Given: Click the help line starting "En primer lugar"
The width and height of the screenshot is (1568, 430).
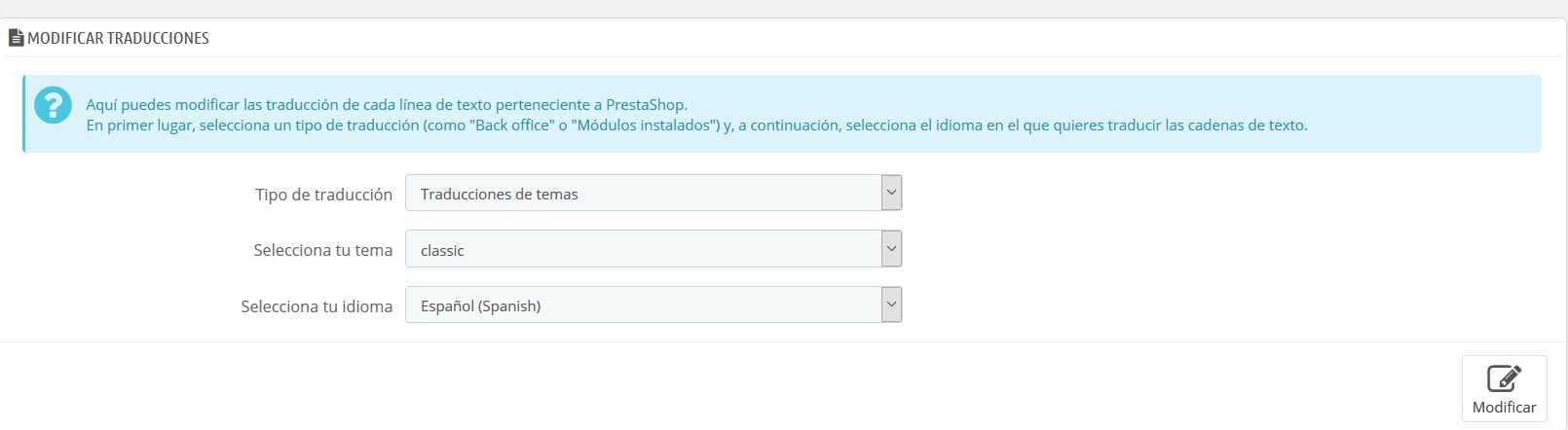Looking at the screenshot, I should click(x=696, y=125).
